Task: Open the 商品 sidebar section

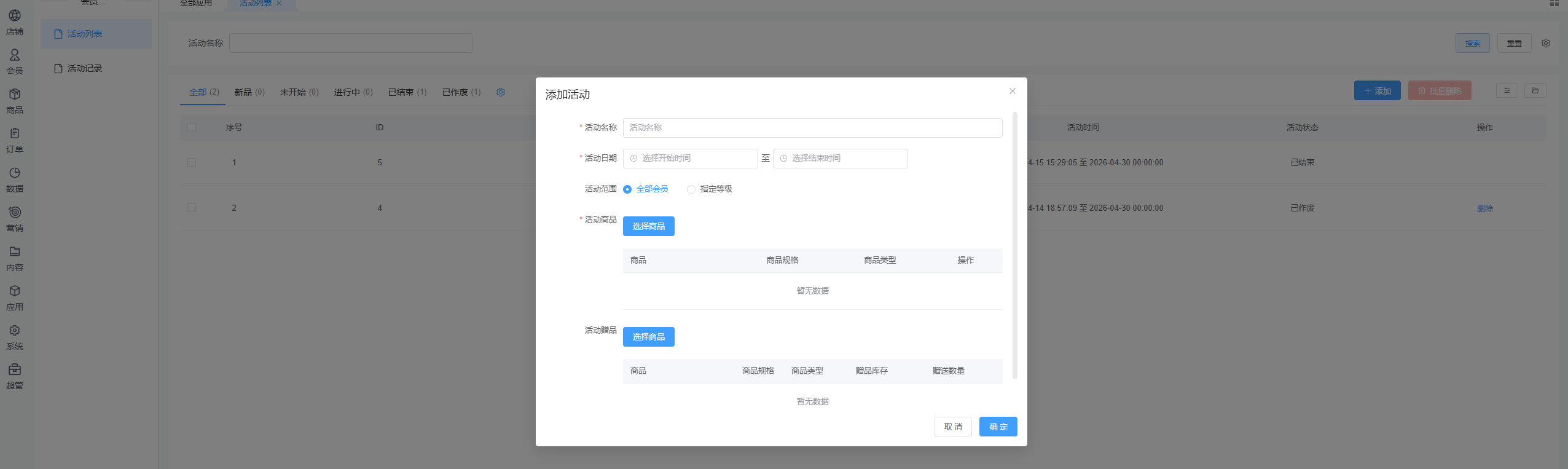Action: tap(15, 101)
